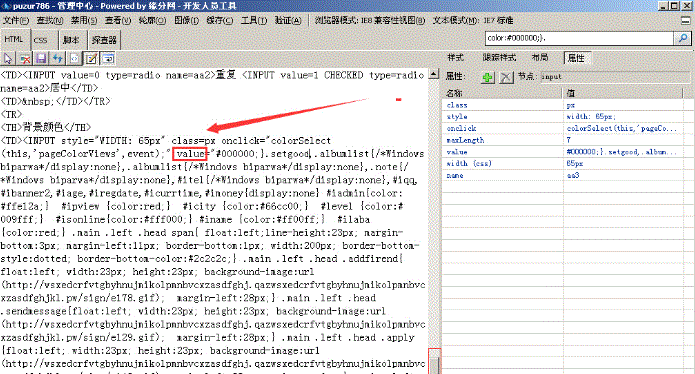
Task: Add attribute with the green plus icon
Action: point(488,77)
